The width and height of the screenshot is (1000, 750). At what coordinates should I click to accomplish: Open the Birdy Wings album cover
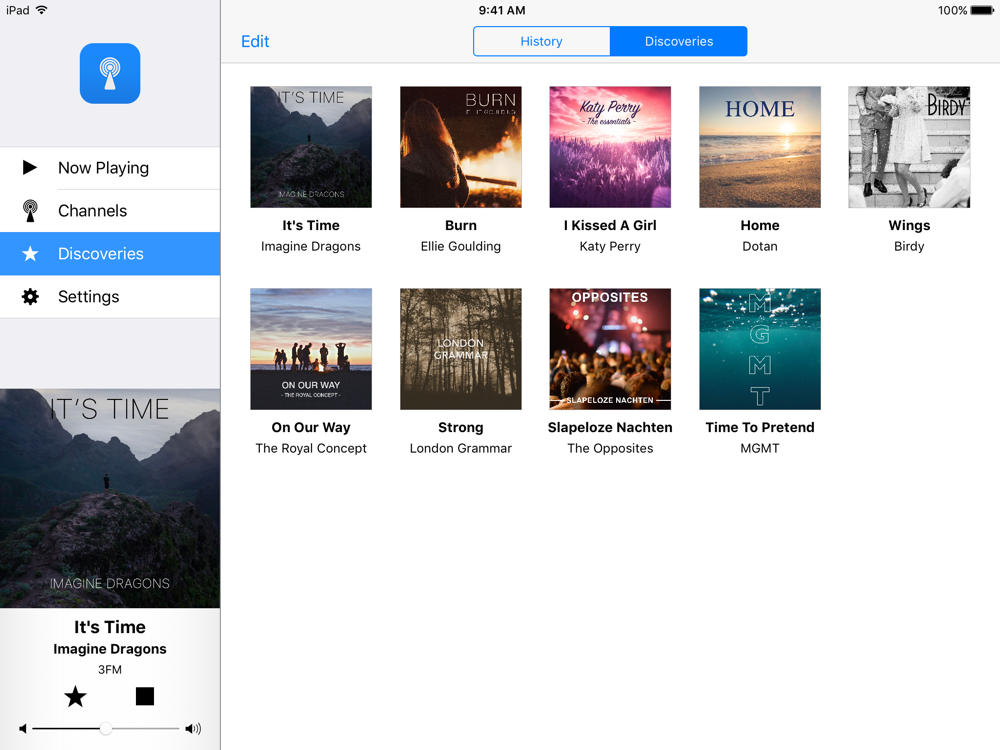click(909, 147)
